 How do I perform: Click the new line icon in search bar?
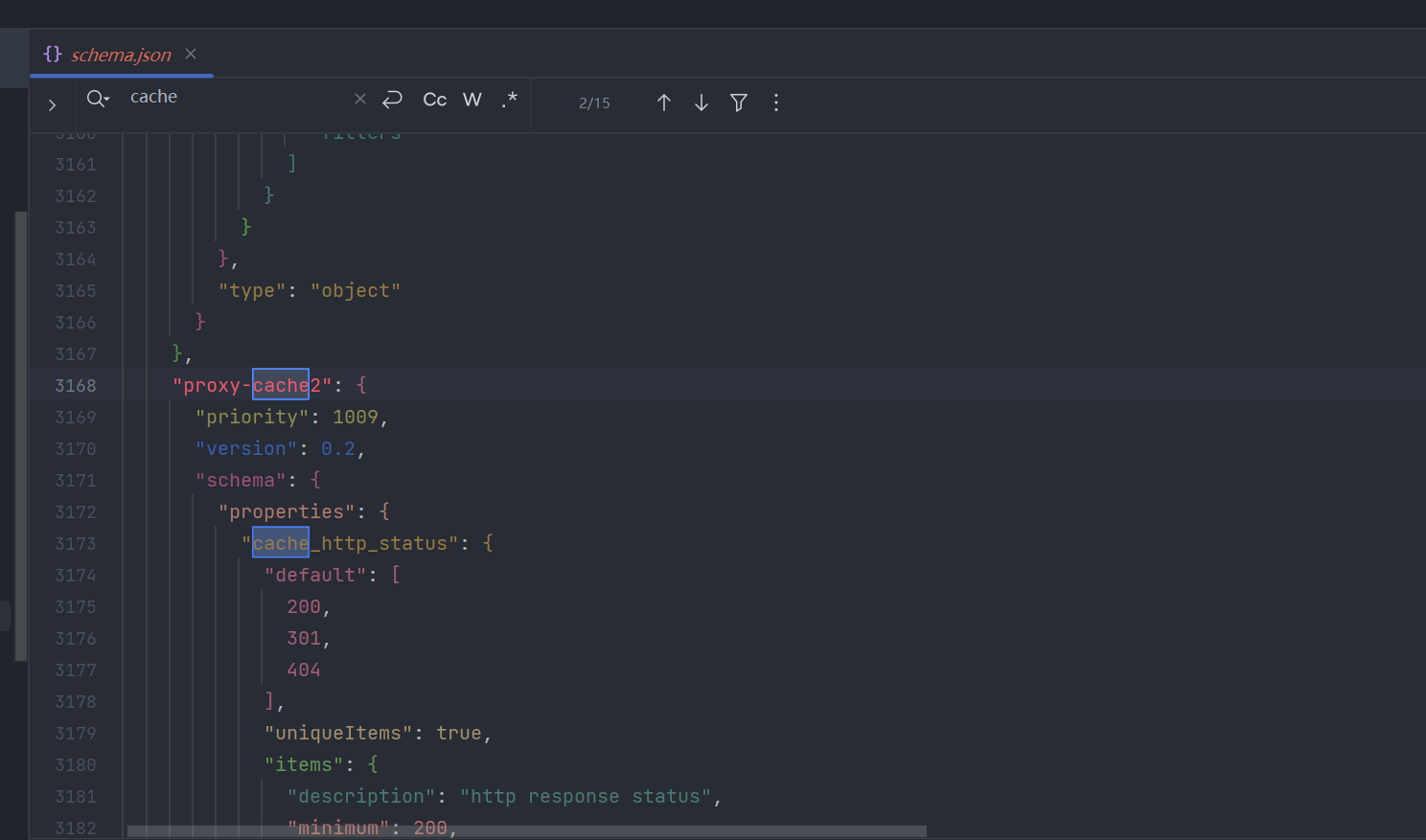pyautogui.click(x=392, y=100)
